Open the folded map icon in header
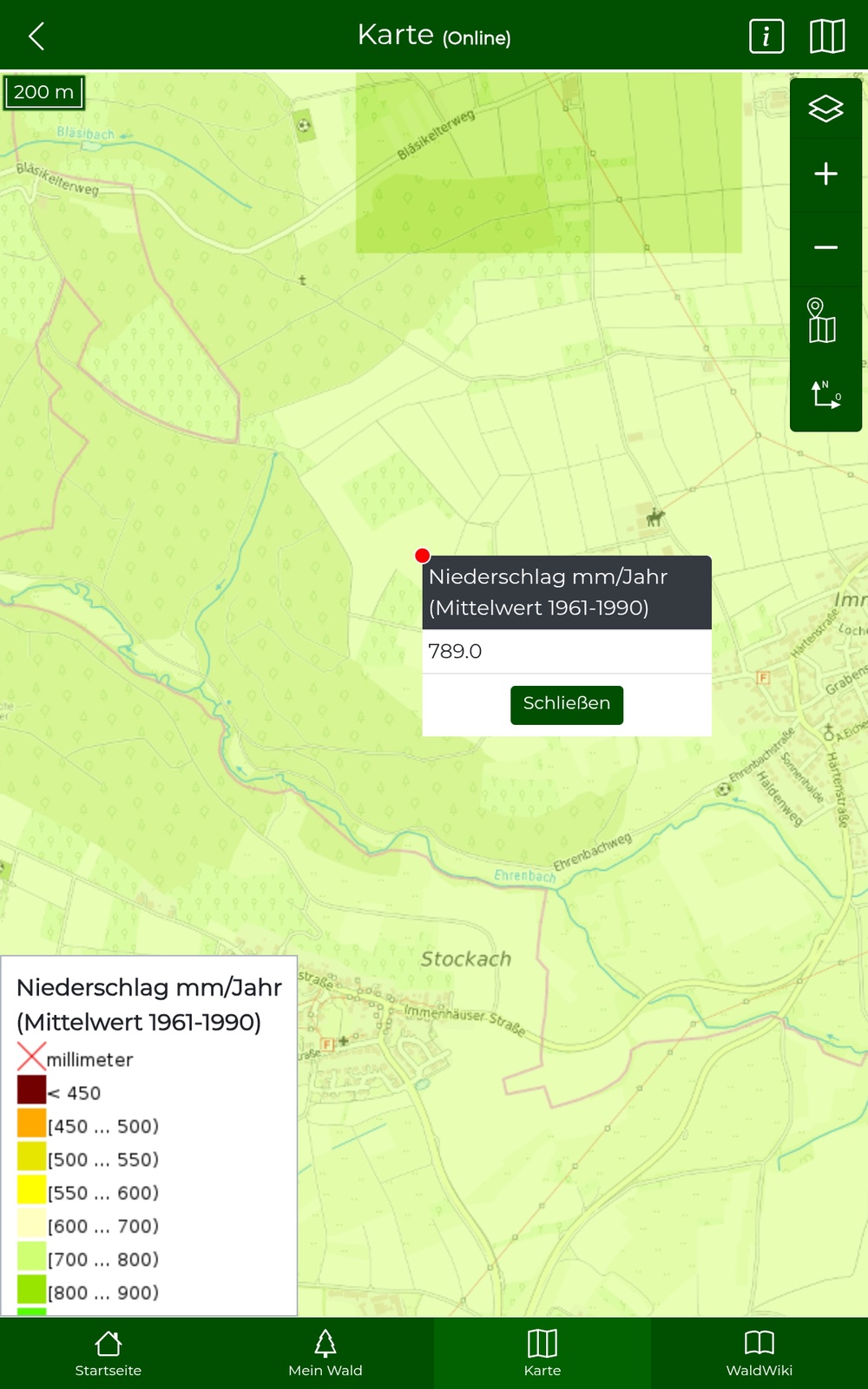 coord(826,36)
